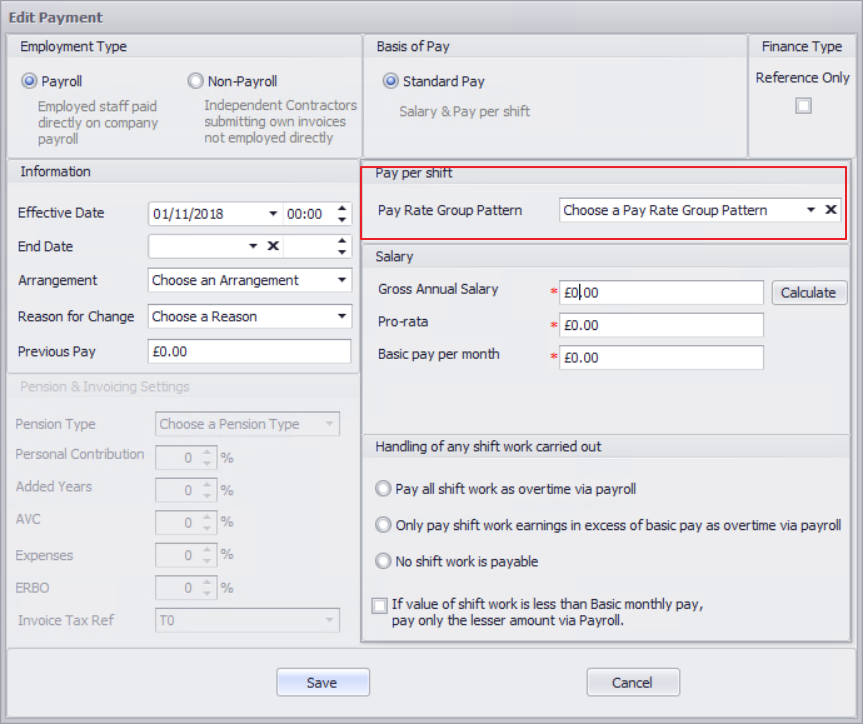This screenshot has height=724, width=863.
Task: Expand the Arrangement dropdown
Action: [342, 280]
